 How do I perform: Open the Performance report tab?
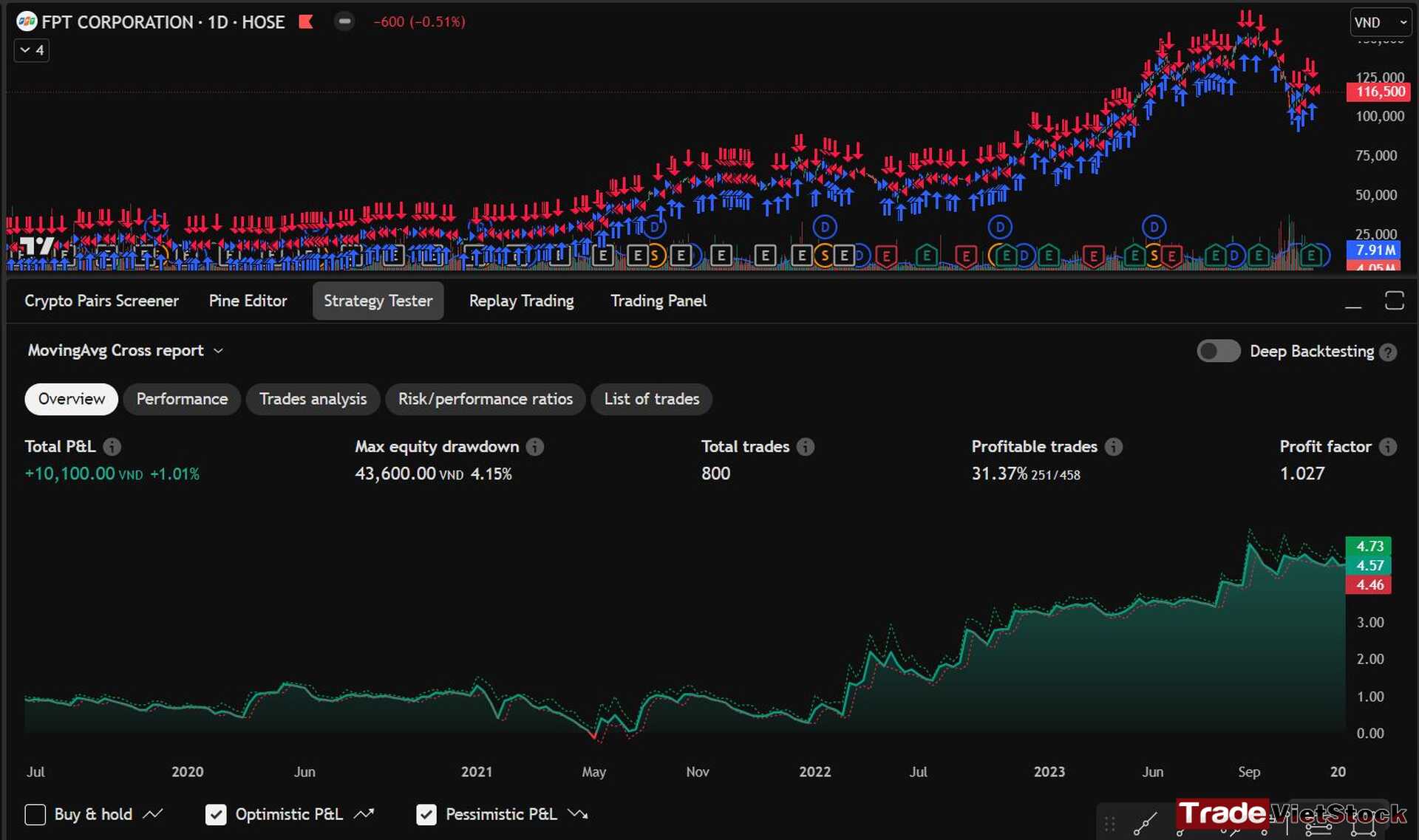(182, 399)
